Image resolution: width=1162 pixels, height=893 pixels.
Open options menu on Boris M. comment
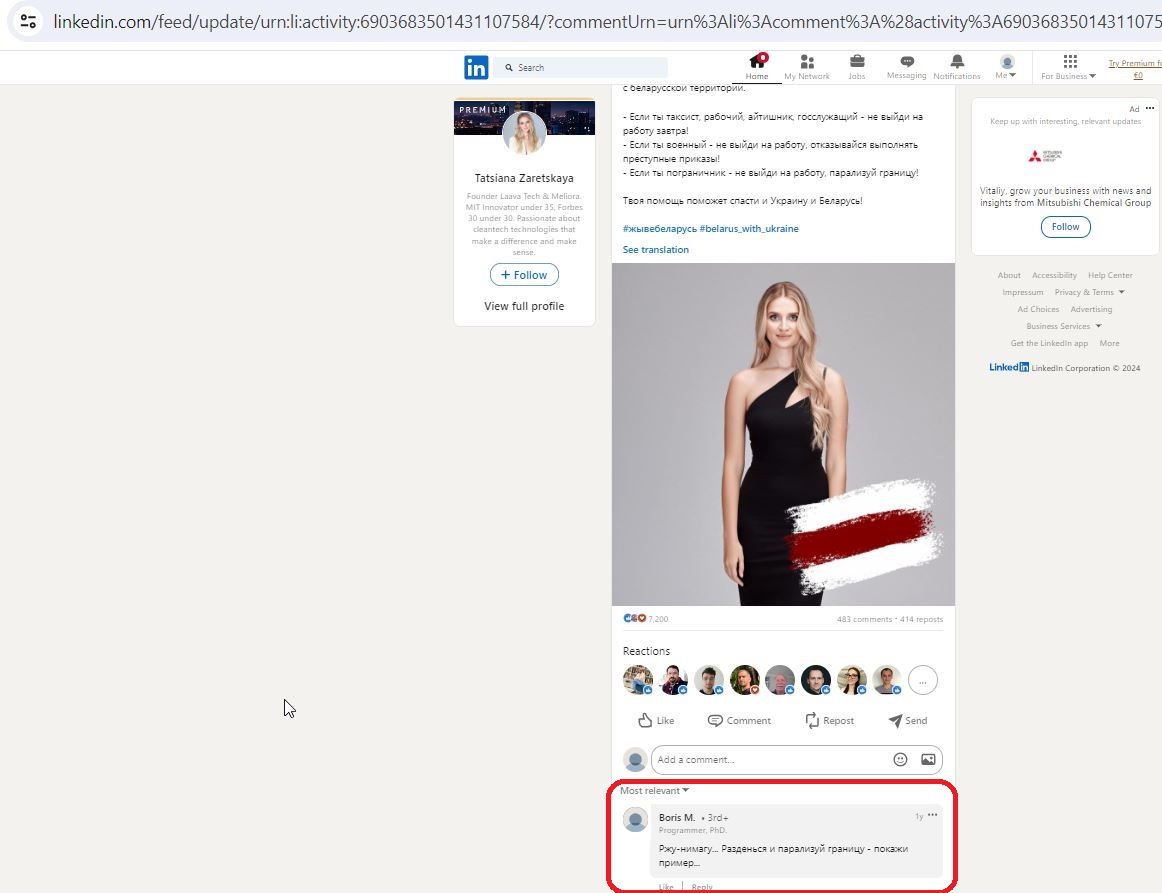(x=932, y=815)
